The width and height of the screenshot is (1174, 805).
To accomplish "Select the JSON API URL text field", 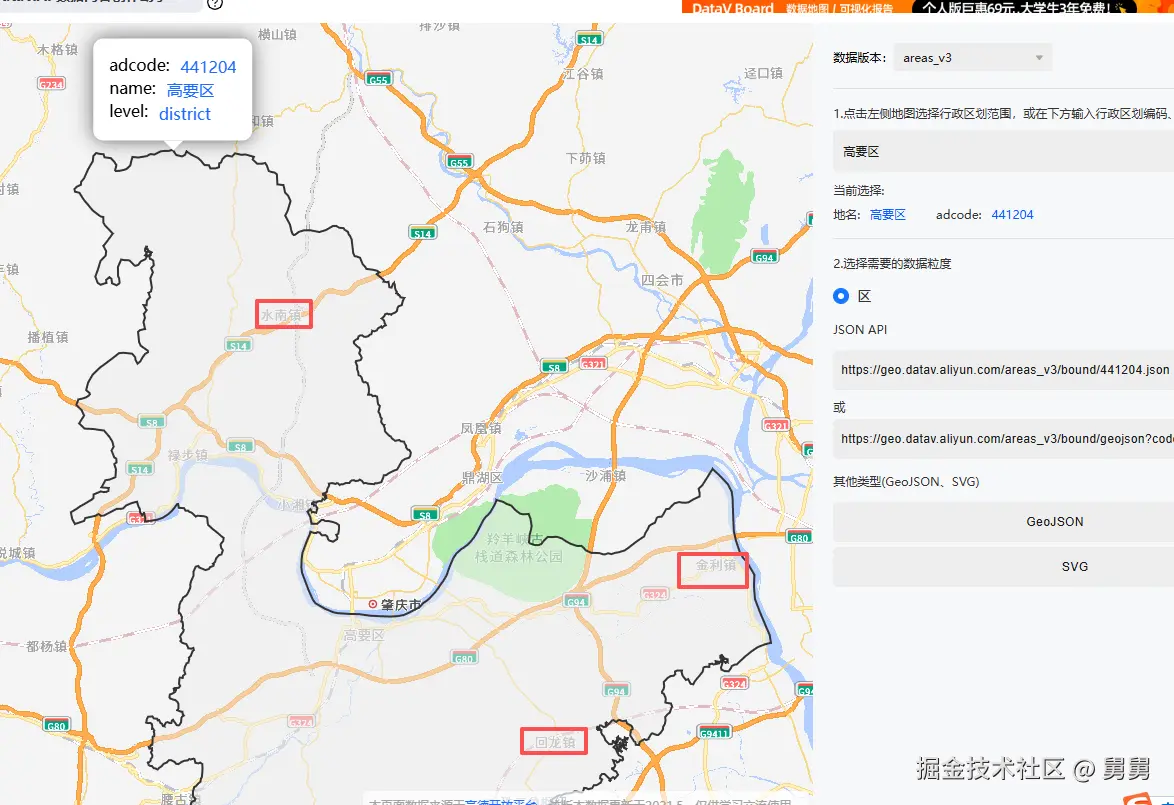I will click(x=1000, y=370).
